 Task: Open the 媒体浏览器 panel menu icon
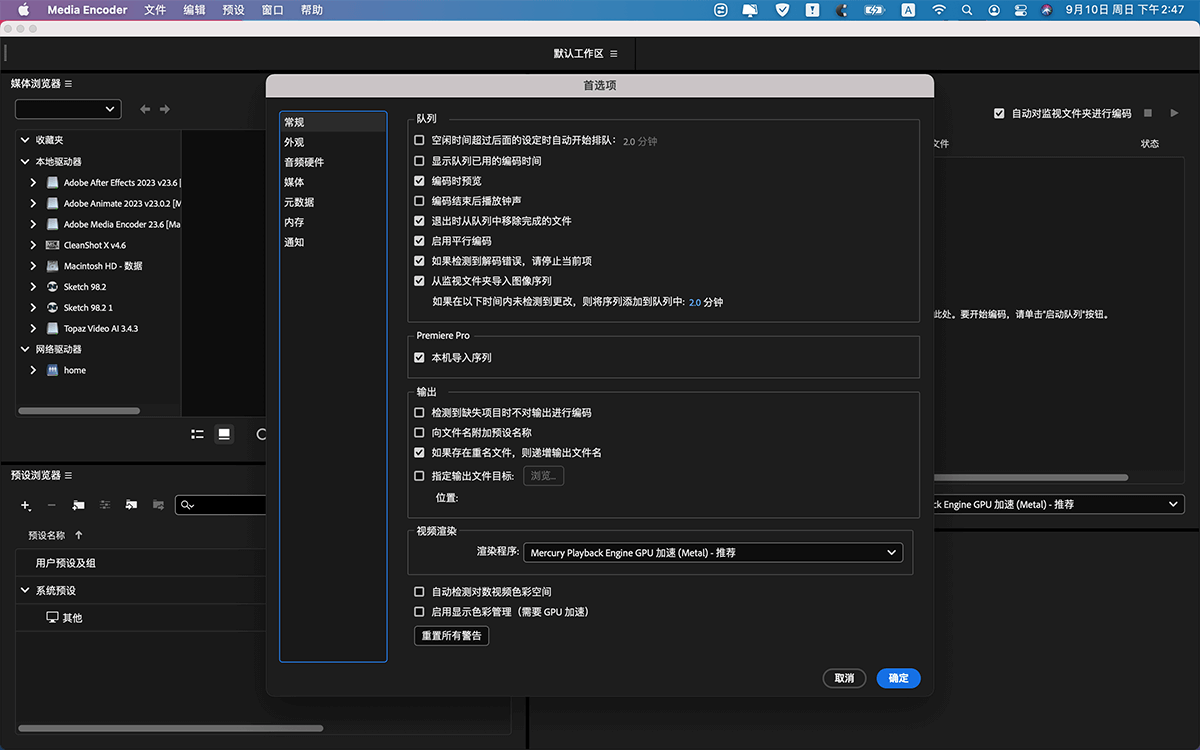click(x=68, y=84)
